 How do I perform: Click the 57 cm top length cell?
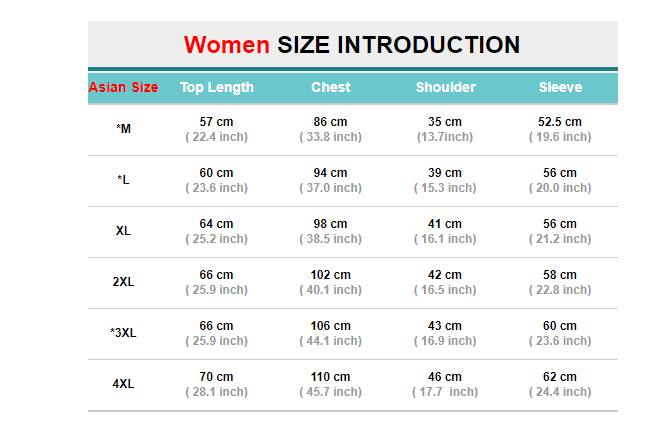tap(217, 122)
